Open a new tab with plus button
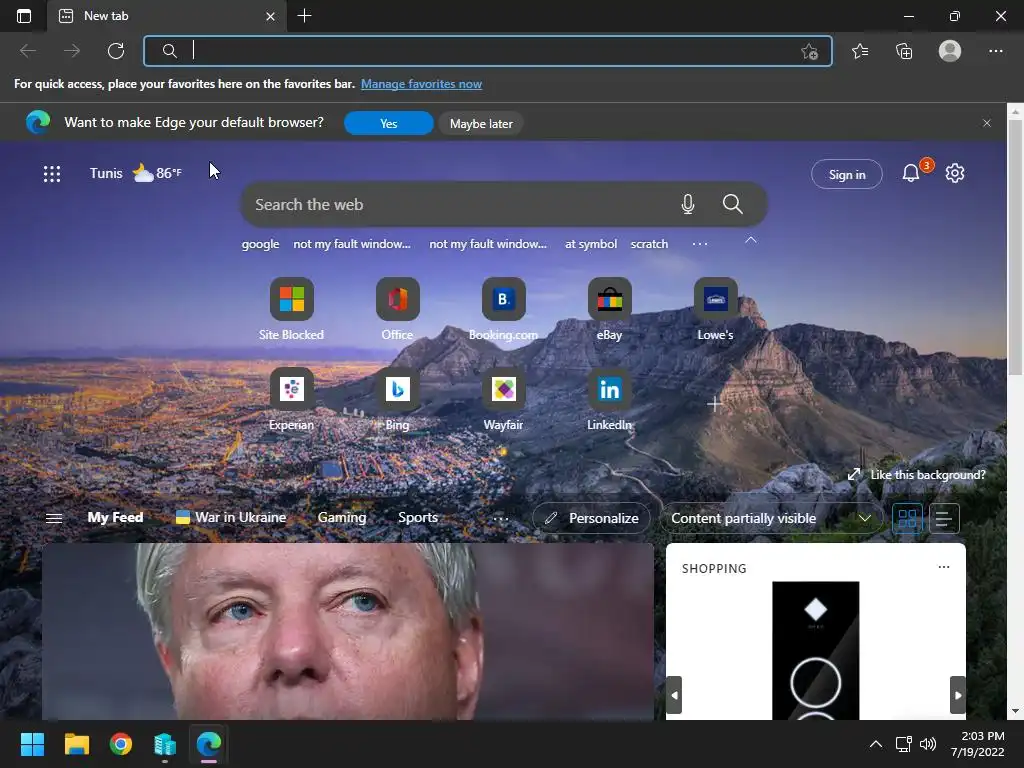The height and width of the screenshot is (768, 1024). click(x=304, y=16)
